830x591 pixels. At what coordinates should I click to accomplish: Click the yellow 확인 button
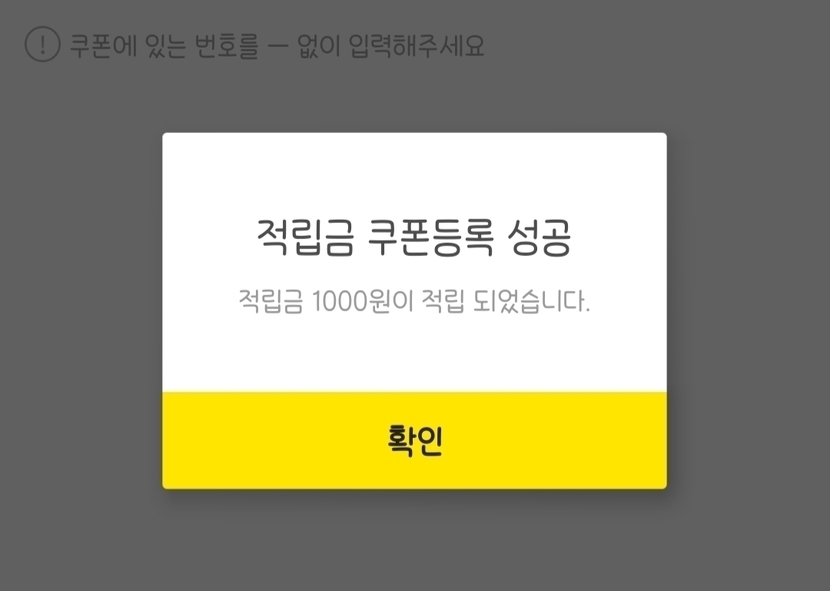[414, 441]
